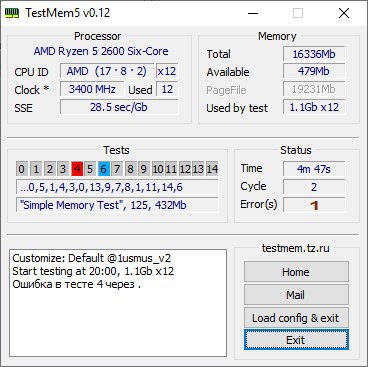This screenshot has height=367, width=368.
Task: Click the Used threads value 12
Action: click(167, 89)
